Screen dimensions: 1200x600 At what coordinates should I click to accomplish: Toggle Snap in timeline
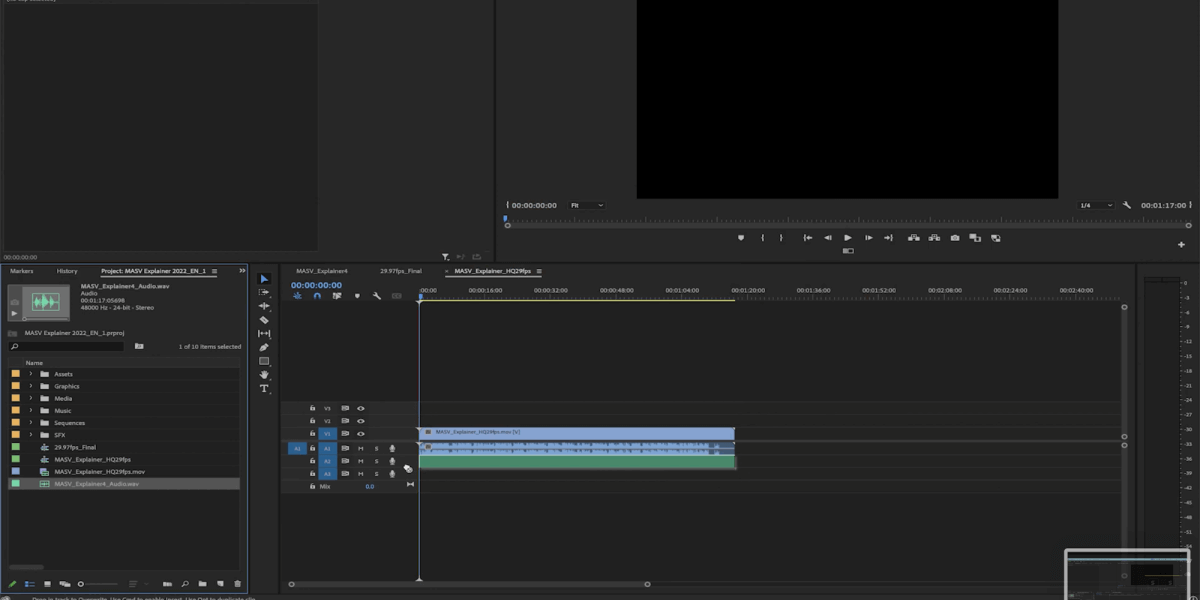coord(317,296)
